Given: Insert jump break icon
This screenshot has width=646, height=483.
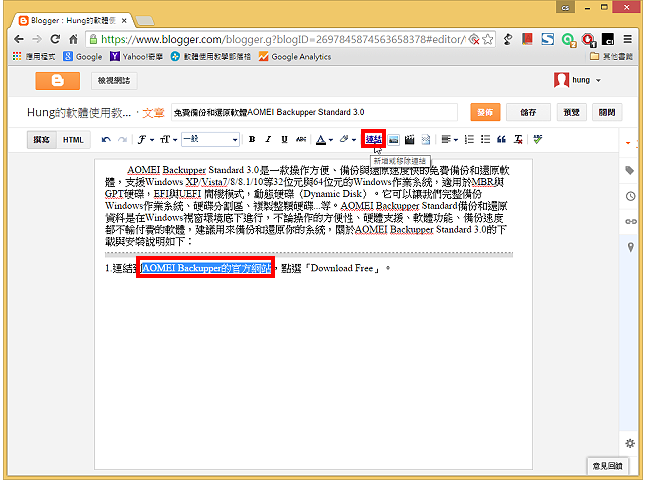Looking at the screenshot, I should point(426,140).
